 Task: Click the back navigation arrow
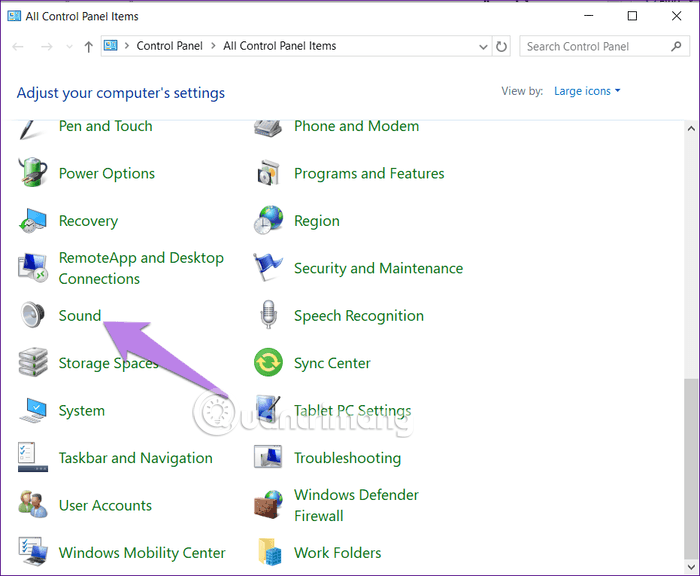18,46
